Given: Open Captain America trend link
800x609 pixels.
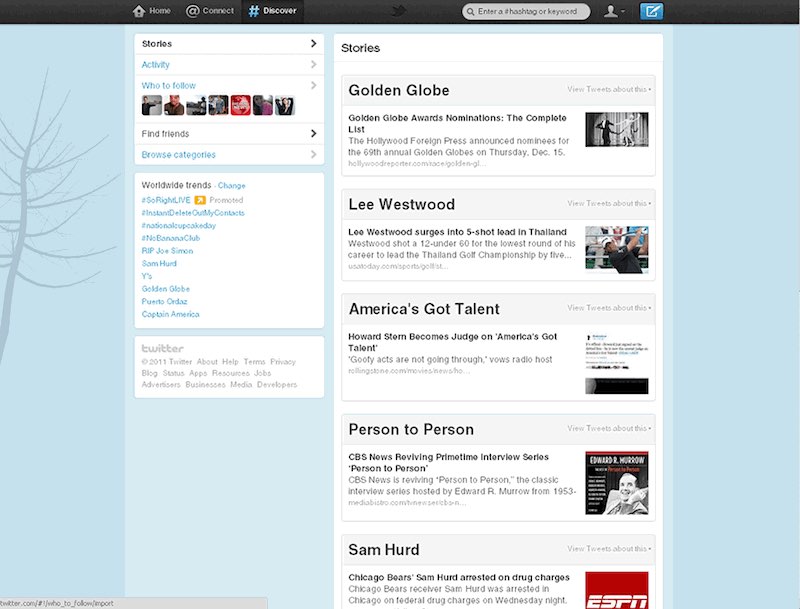Looking at the screenshot, I should (170, 314).
